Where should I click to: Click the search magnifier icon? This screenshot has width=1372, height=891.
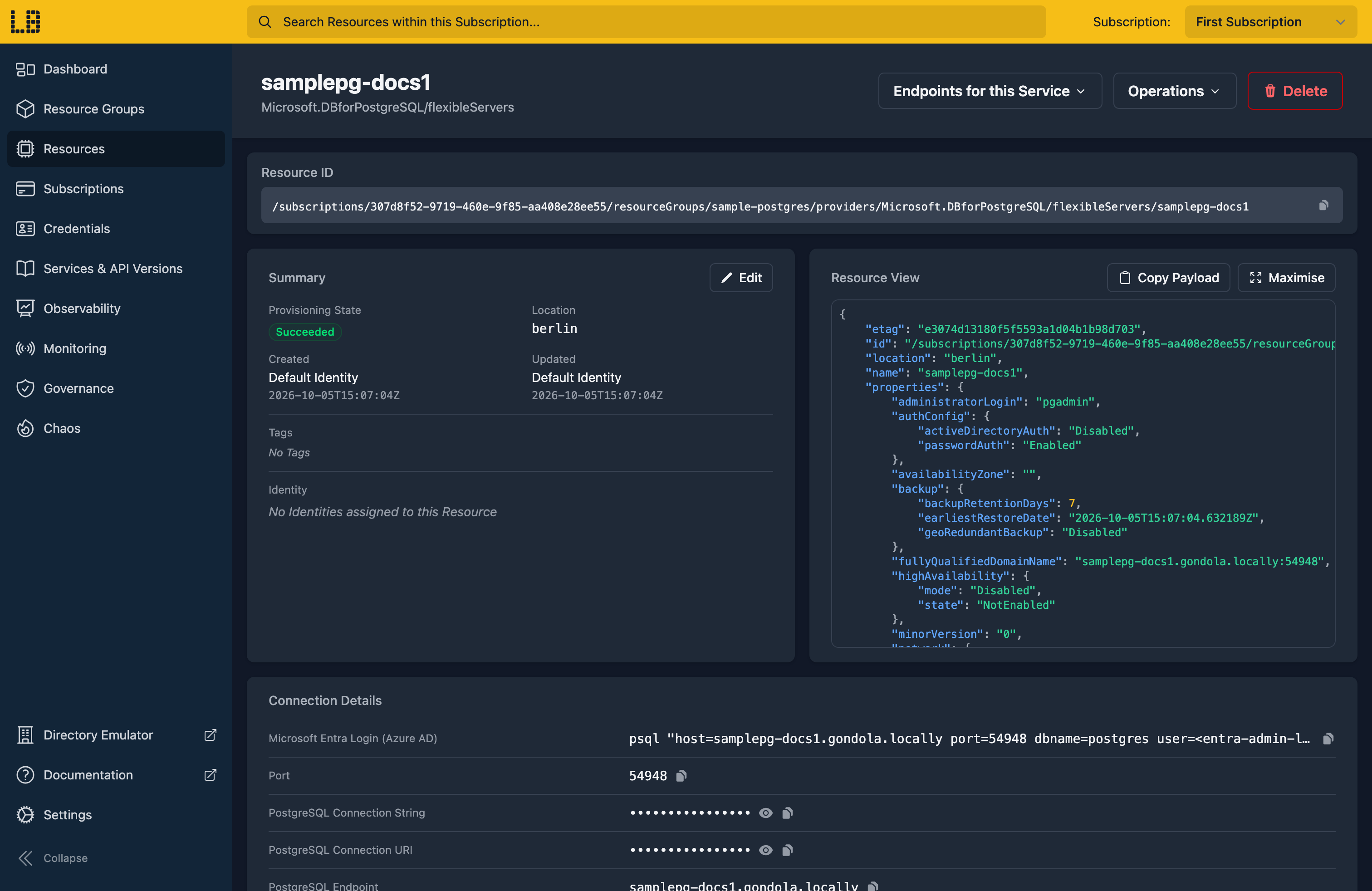(x=265, y=22)
